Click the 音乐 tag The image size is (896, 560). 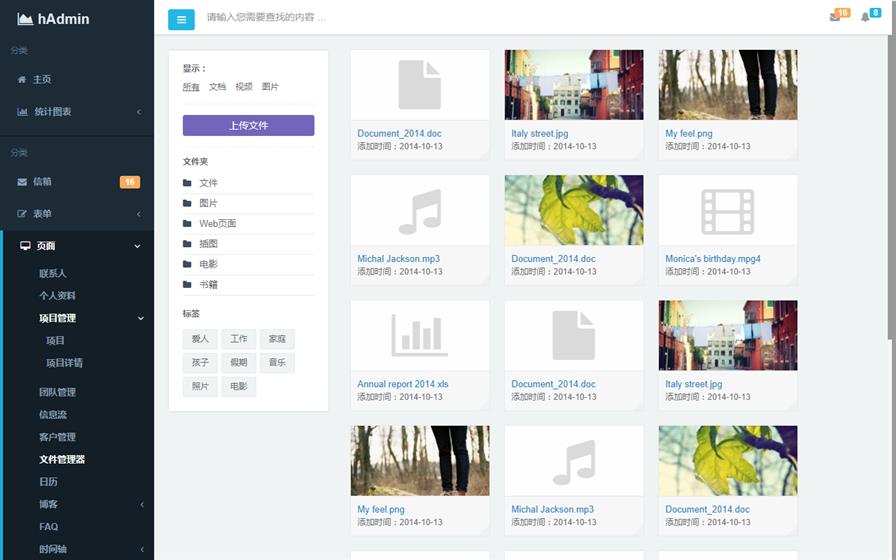[x=277, y=362]
